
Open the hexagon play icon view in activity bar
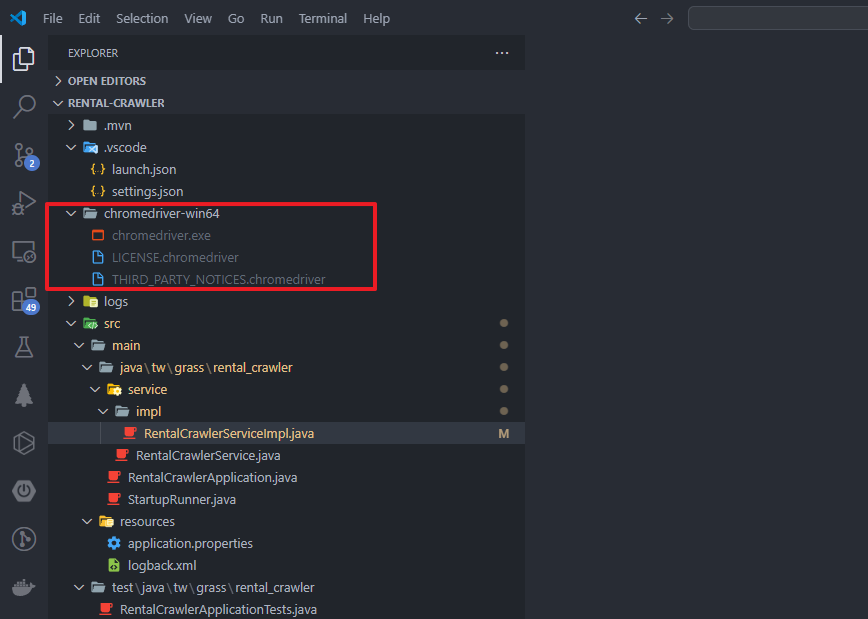point(24,443)
